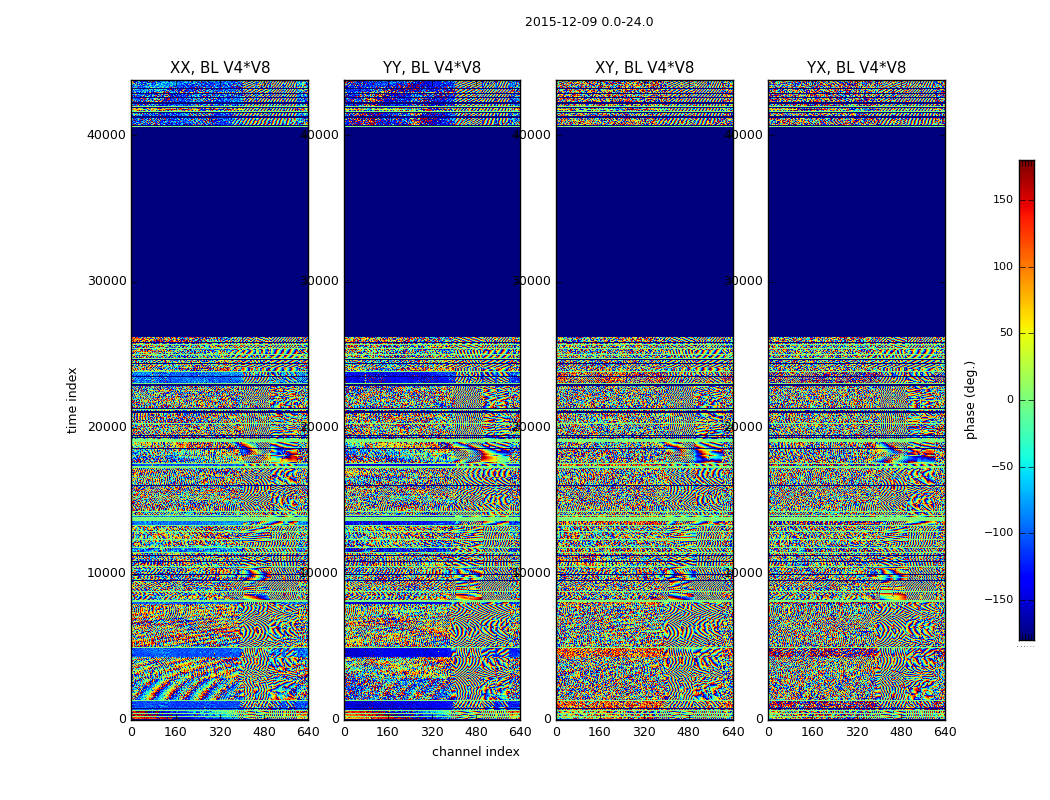Select the 'time index' y-axis label
The height and width of the screenshot is (800, 1050).
72,400
